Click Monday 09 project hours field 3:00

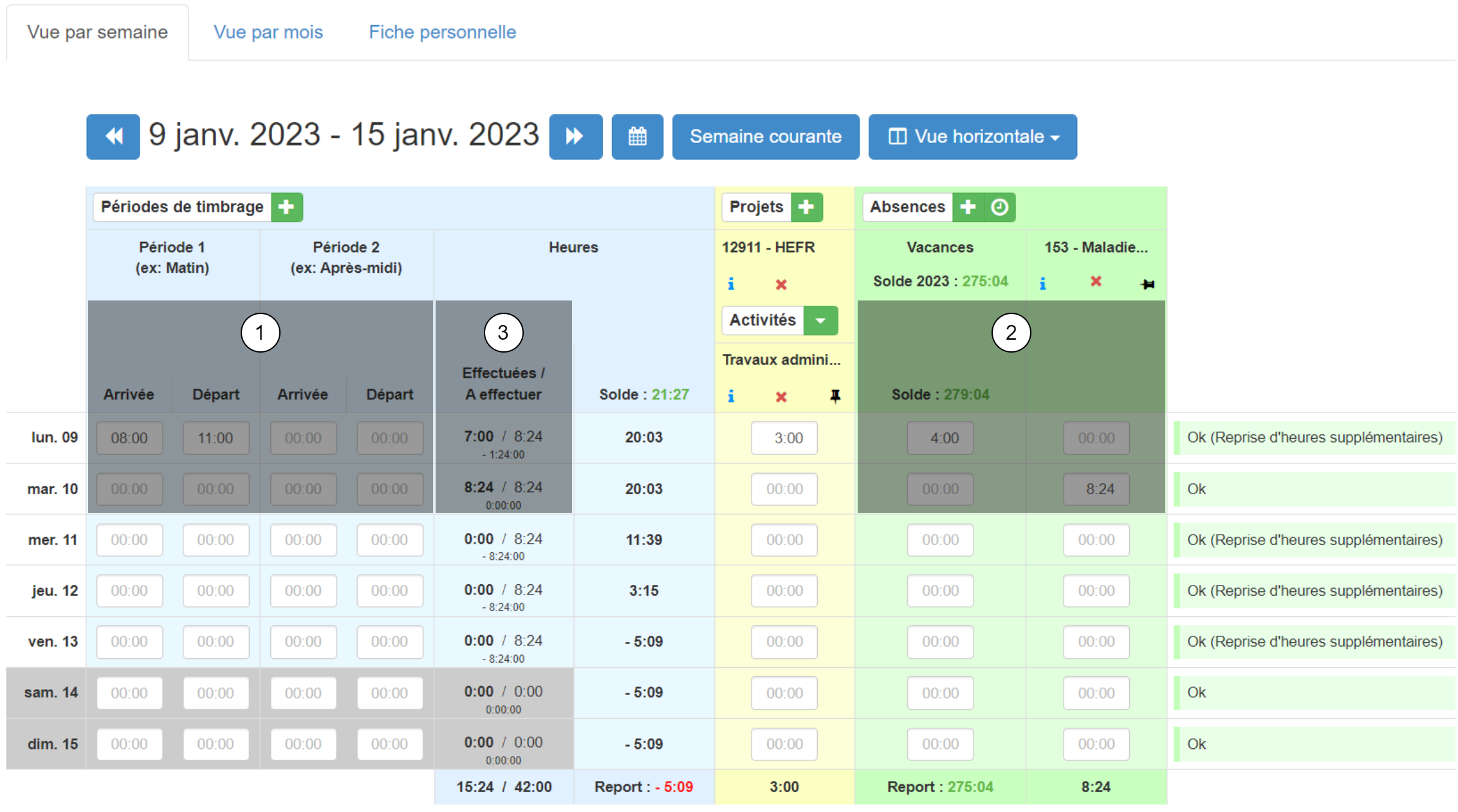point(784,438)
